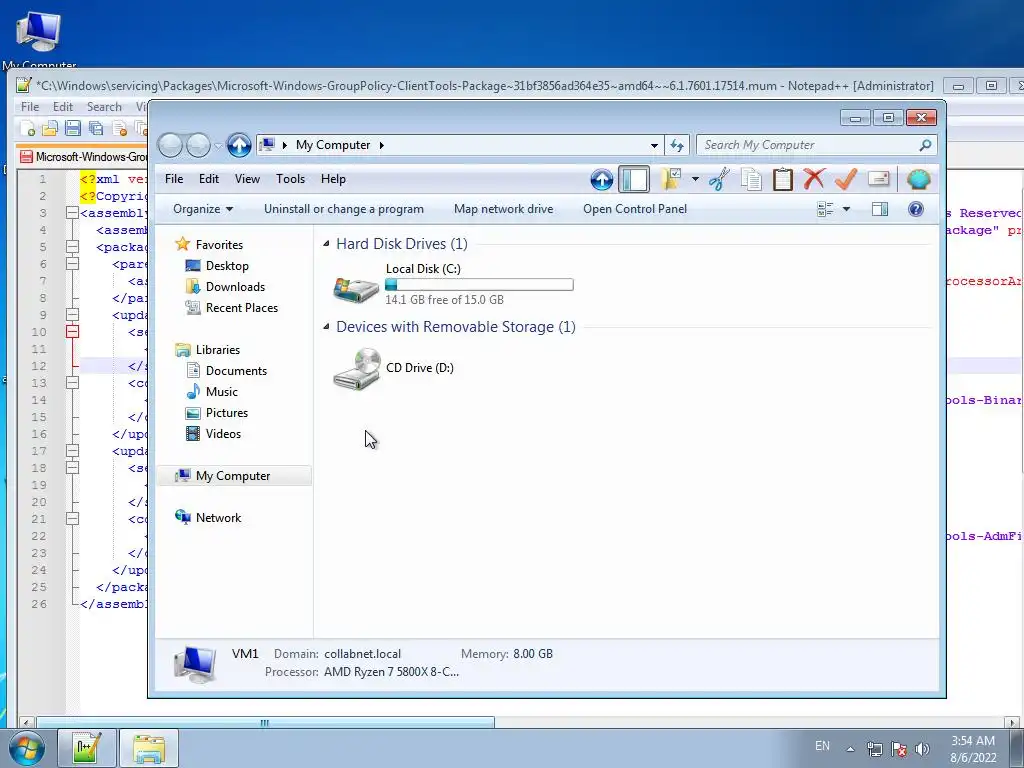Image resolution: width=1024 pixels, height=768 pixels.
Task: Click Open Control Panel
Action: click(635, 209)
